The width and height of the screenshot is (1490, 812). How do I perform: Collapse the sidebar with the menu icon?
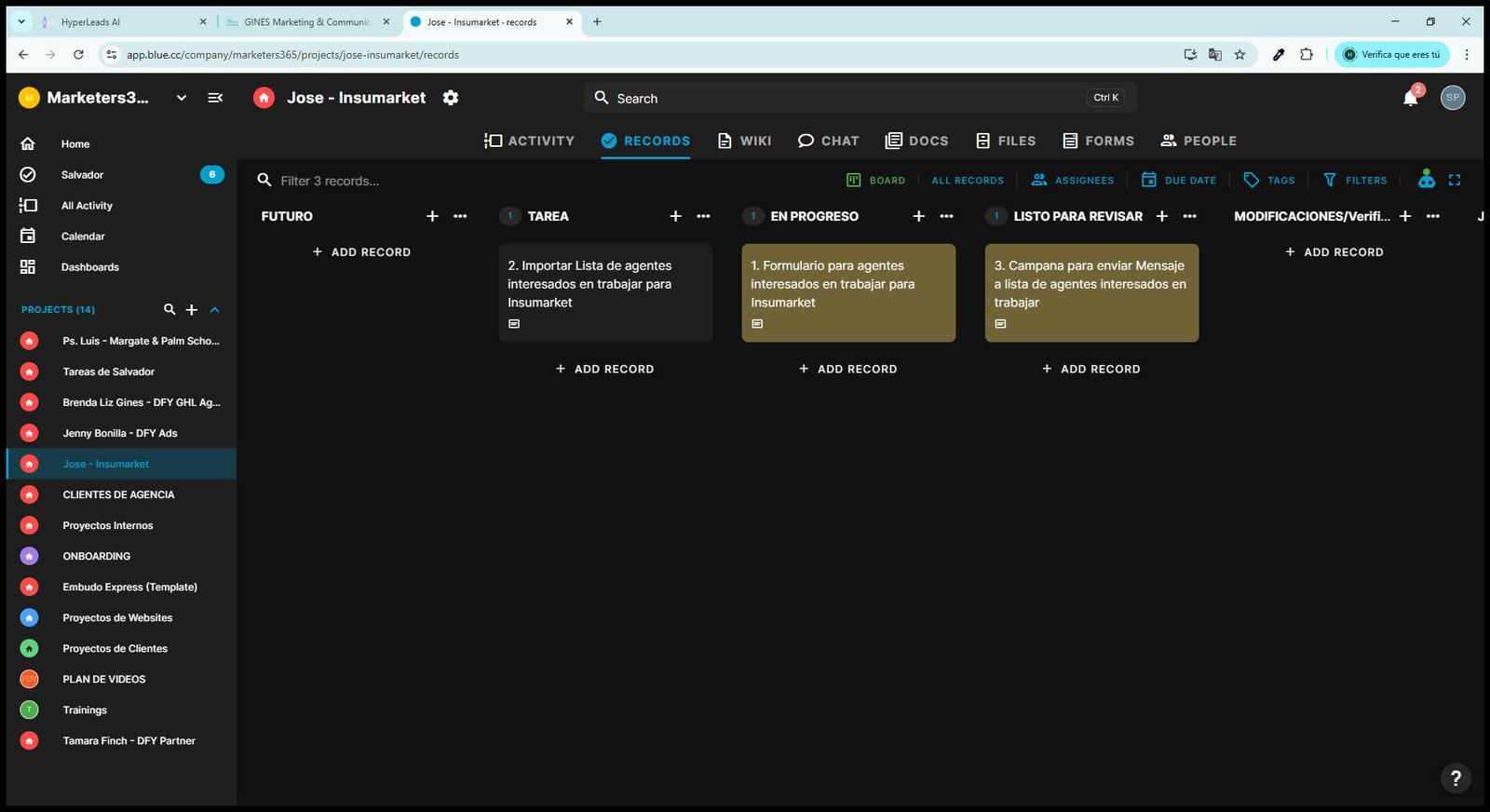click(x=215, y=98)
